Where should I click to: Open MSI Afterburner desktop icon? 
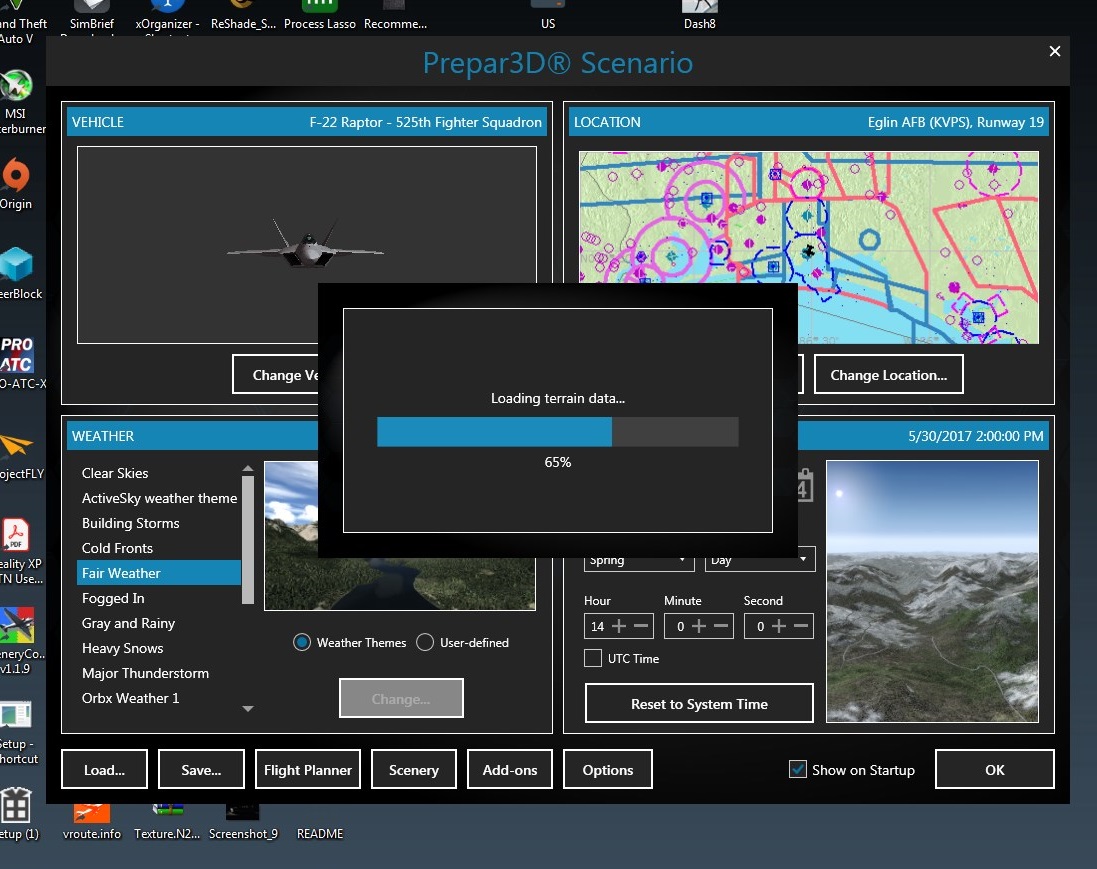[x=17, y=102]
